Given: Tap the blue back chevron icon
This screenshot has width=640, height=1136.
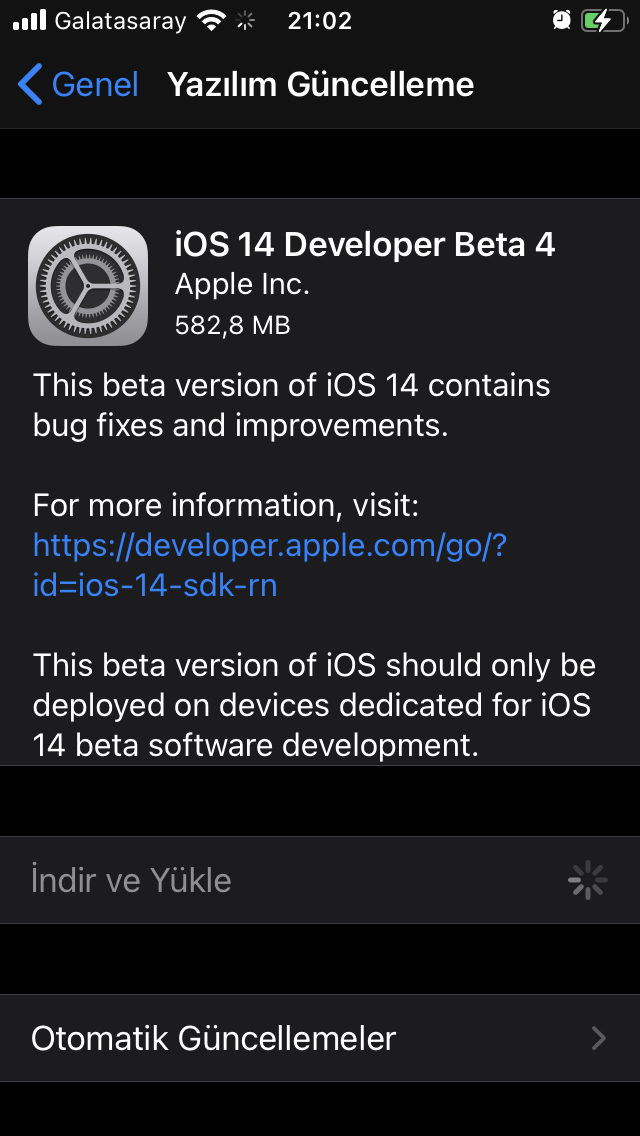Looking at the screenshot, I should click(x=30, y=84).
